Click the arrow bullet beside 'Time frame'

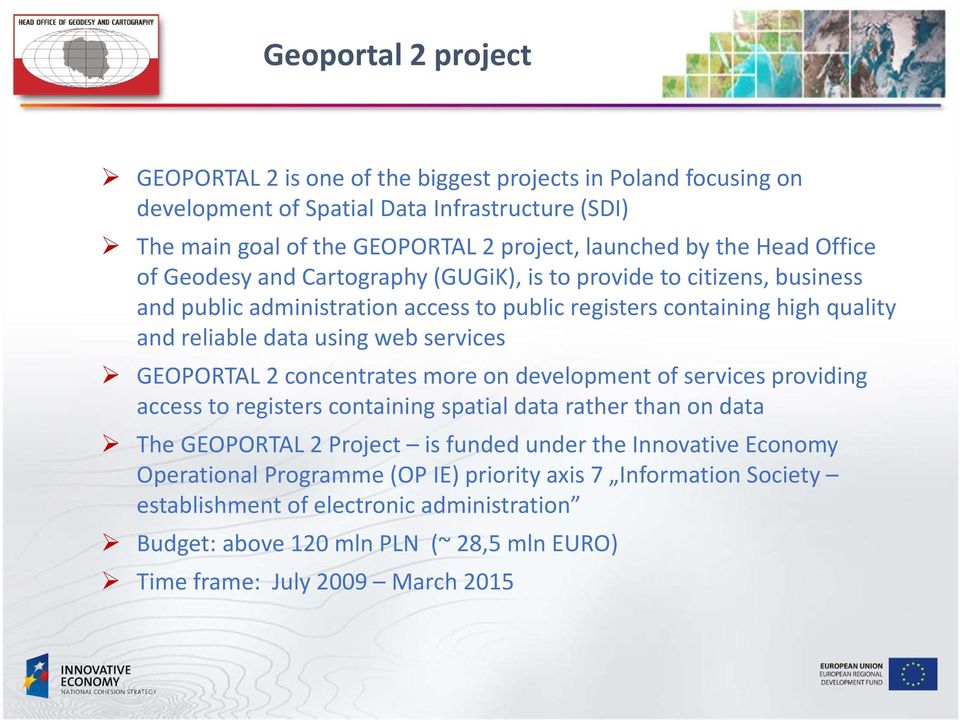point(111,581)
